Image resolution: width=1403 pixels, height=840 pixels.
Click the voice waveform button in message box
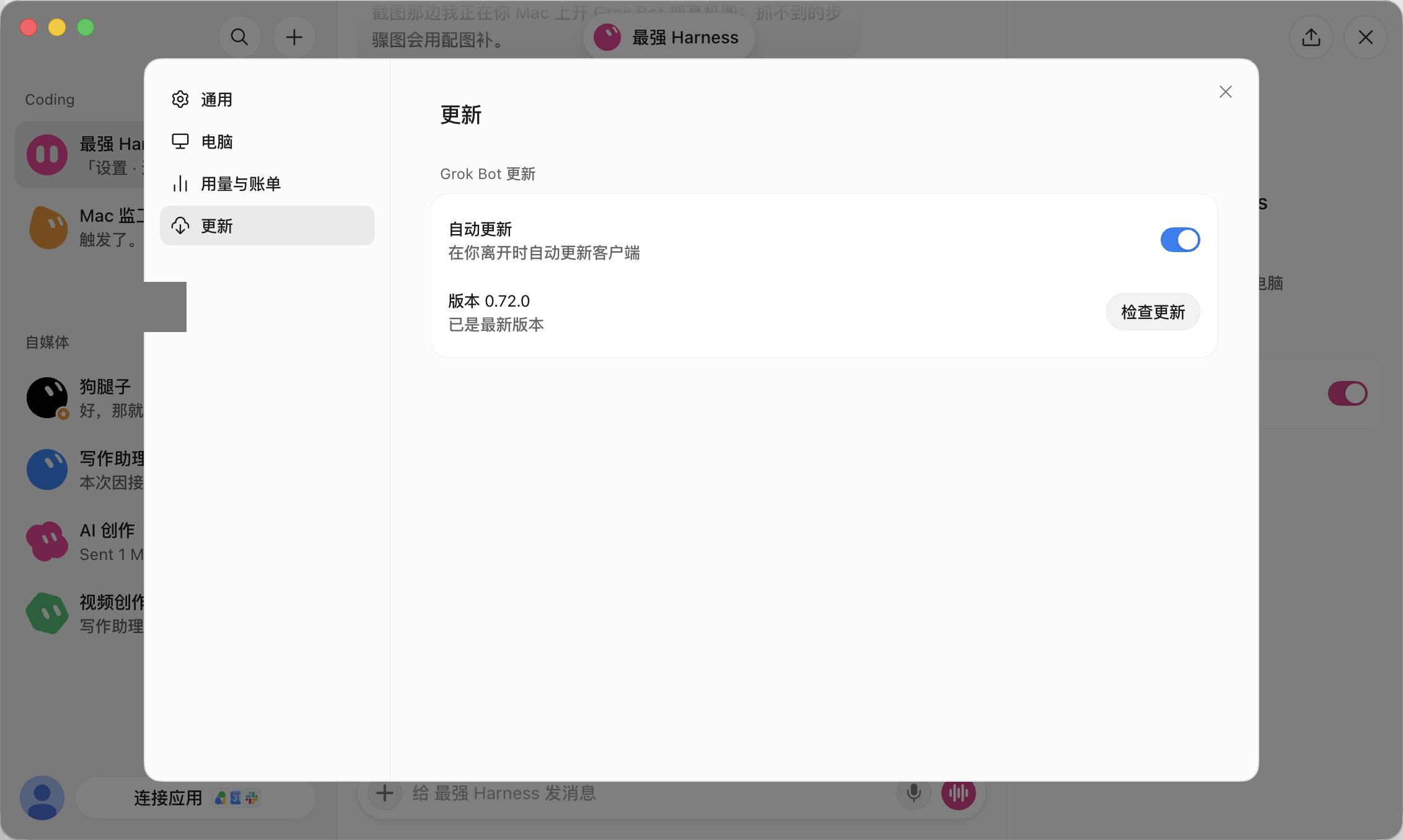(x=958, y=793)
